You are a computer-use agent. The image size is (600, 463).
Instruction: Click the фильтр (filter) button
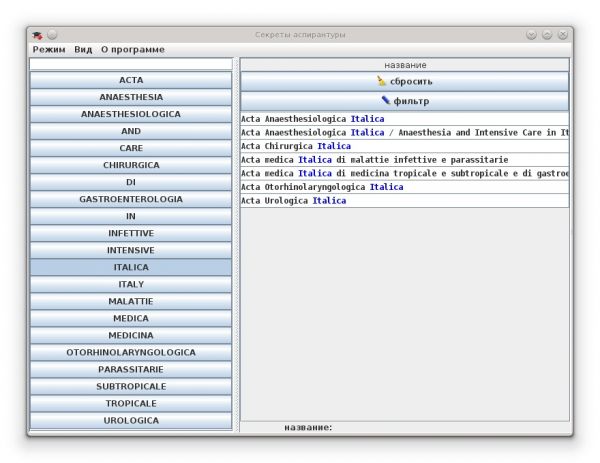pos(404,101)
